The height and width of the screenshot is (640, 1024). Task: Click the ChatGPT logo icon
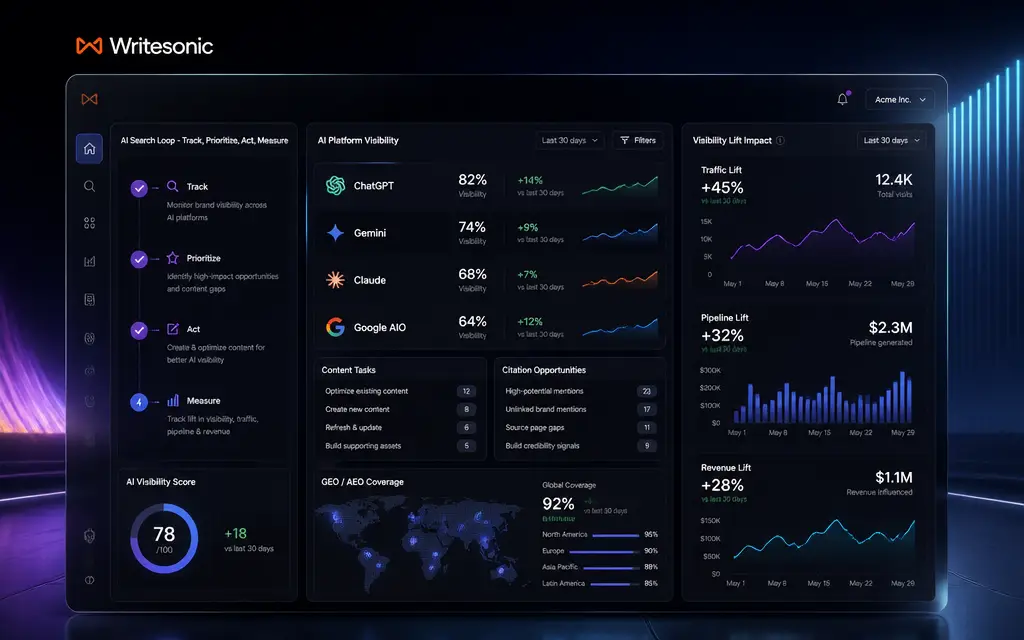click(336, 185)
